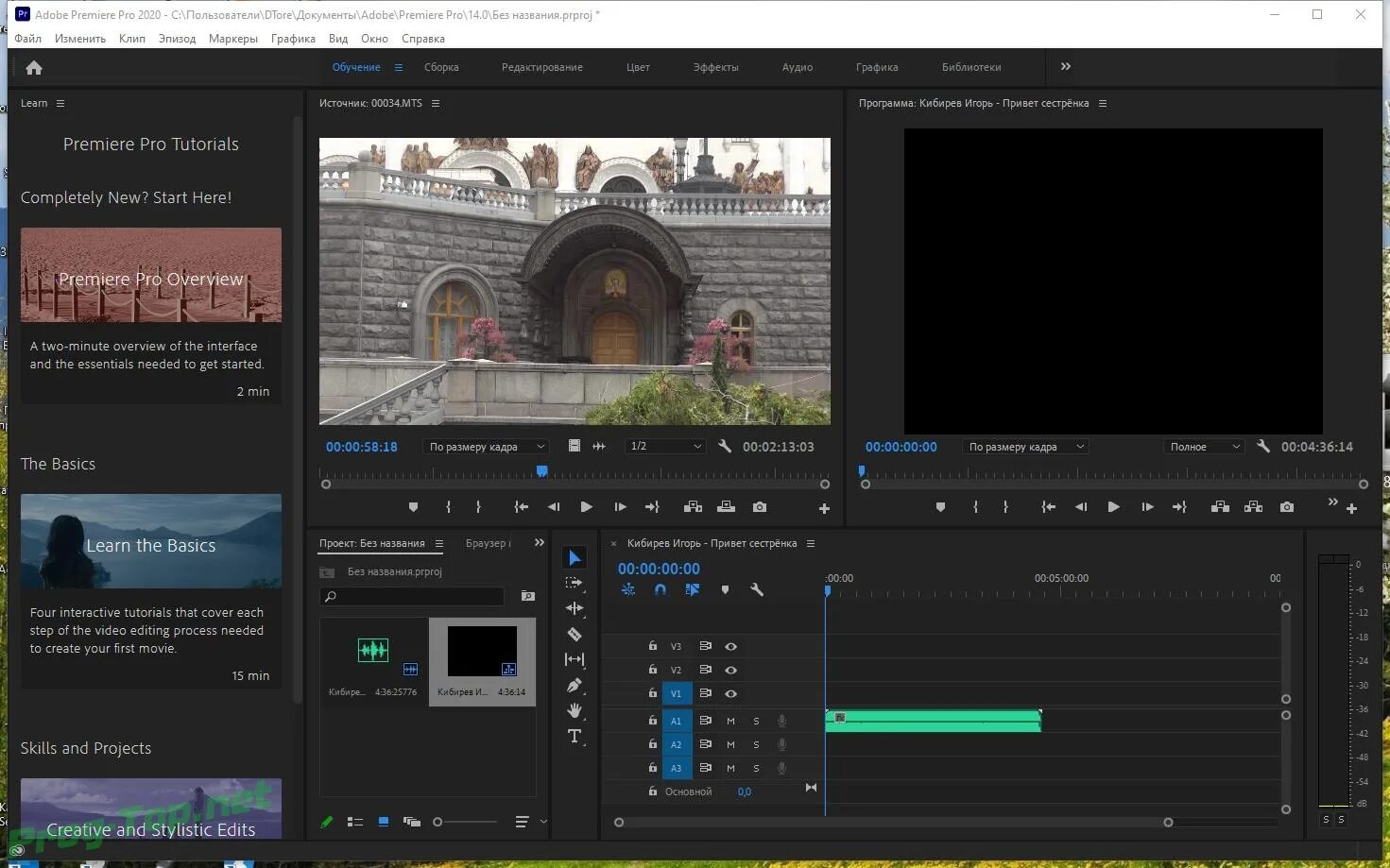Open the Эпизод menu
The height and width of the screenshot is (868, 1390).
click(177, 39)
